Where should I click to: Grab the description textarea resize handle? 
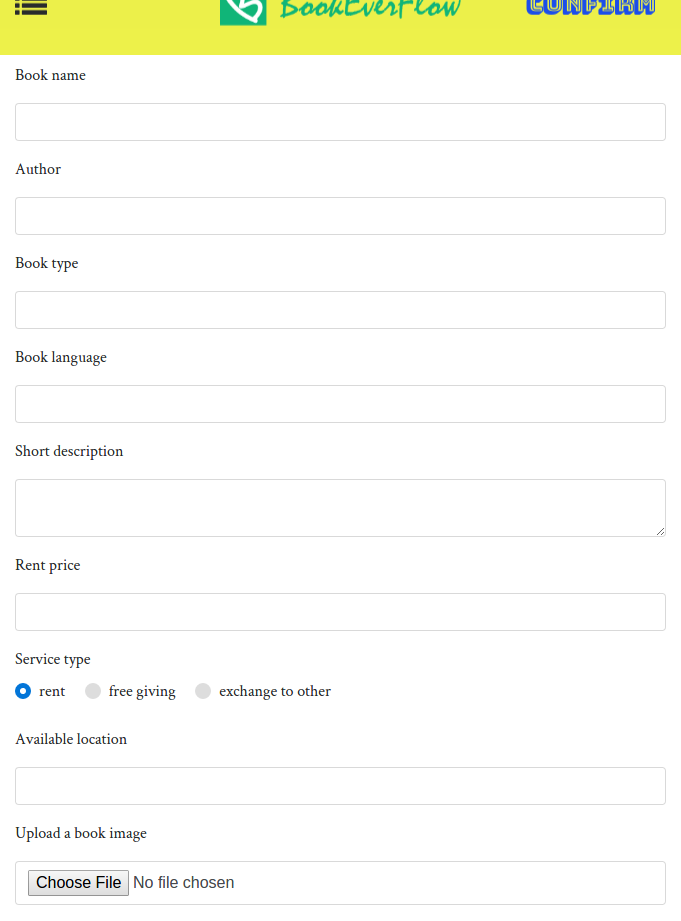[659, 530]
